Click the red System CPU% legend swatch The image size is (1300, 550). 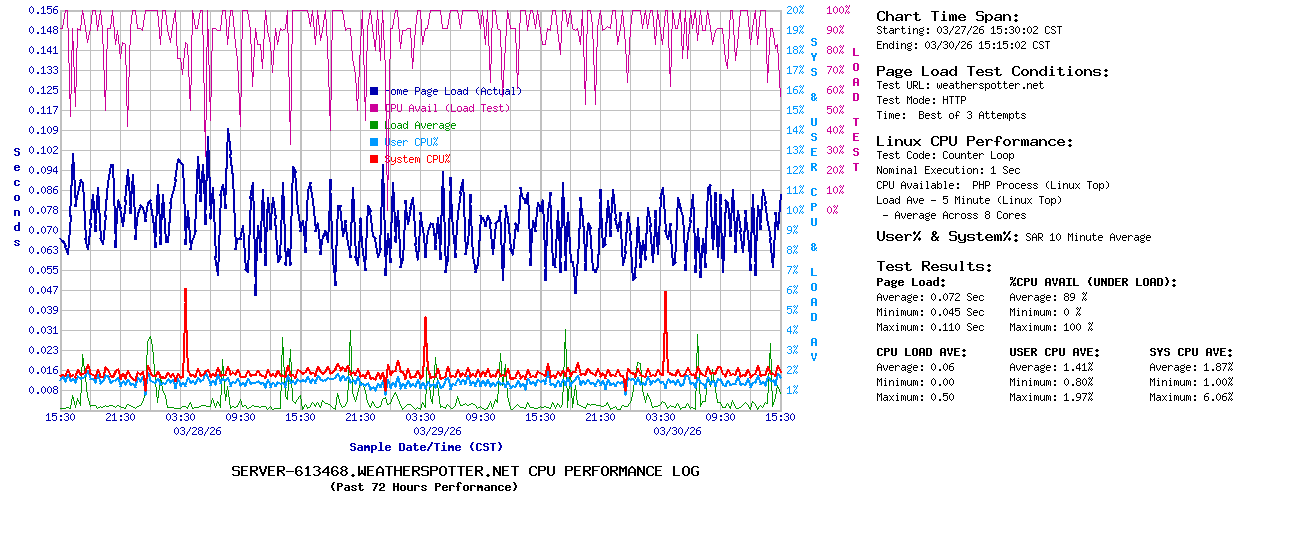[x=374, y=159]
